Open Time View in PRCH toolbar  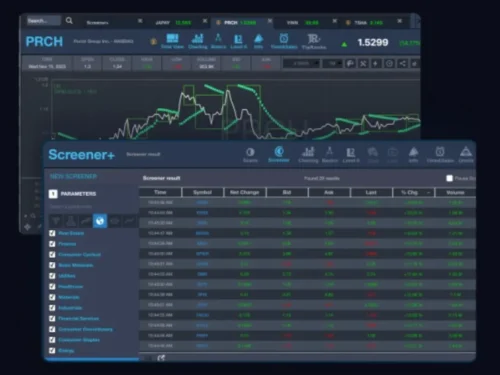click(172, 42)
